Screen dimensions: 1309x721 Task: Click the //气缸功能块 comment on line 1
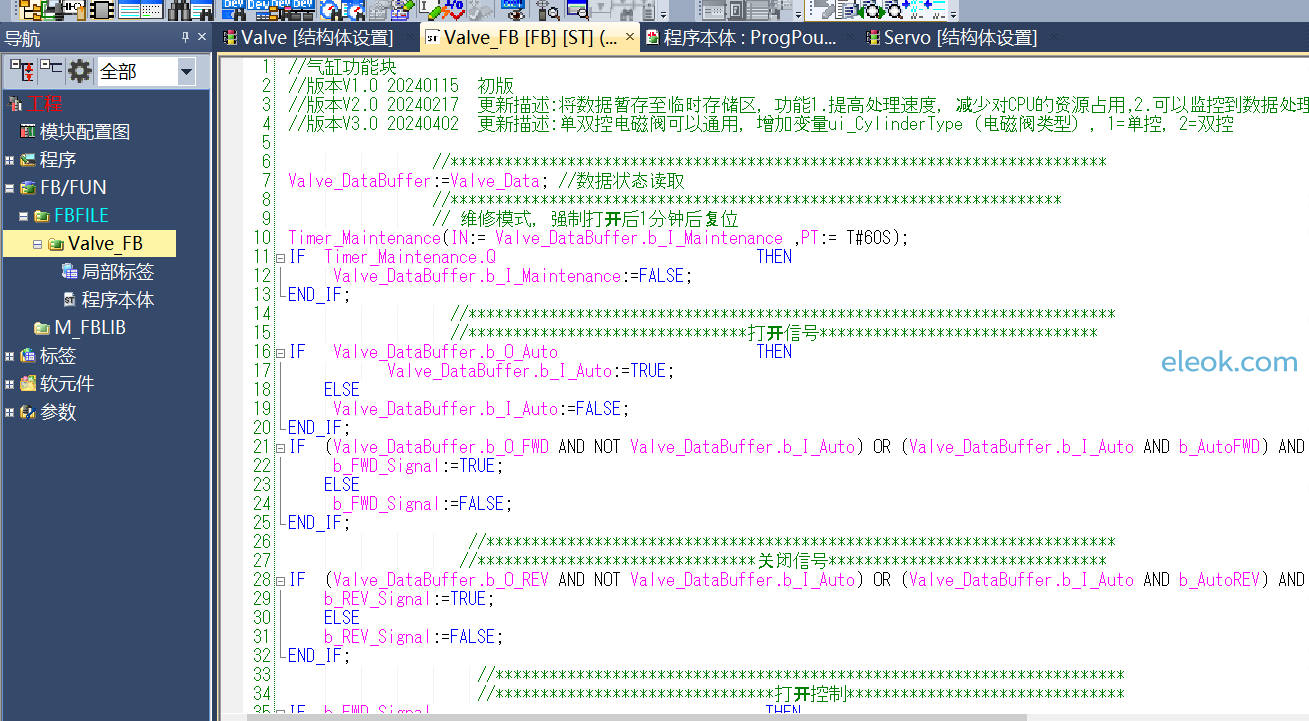pyautogui.click(x=342, y=67)
